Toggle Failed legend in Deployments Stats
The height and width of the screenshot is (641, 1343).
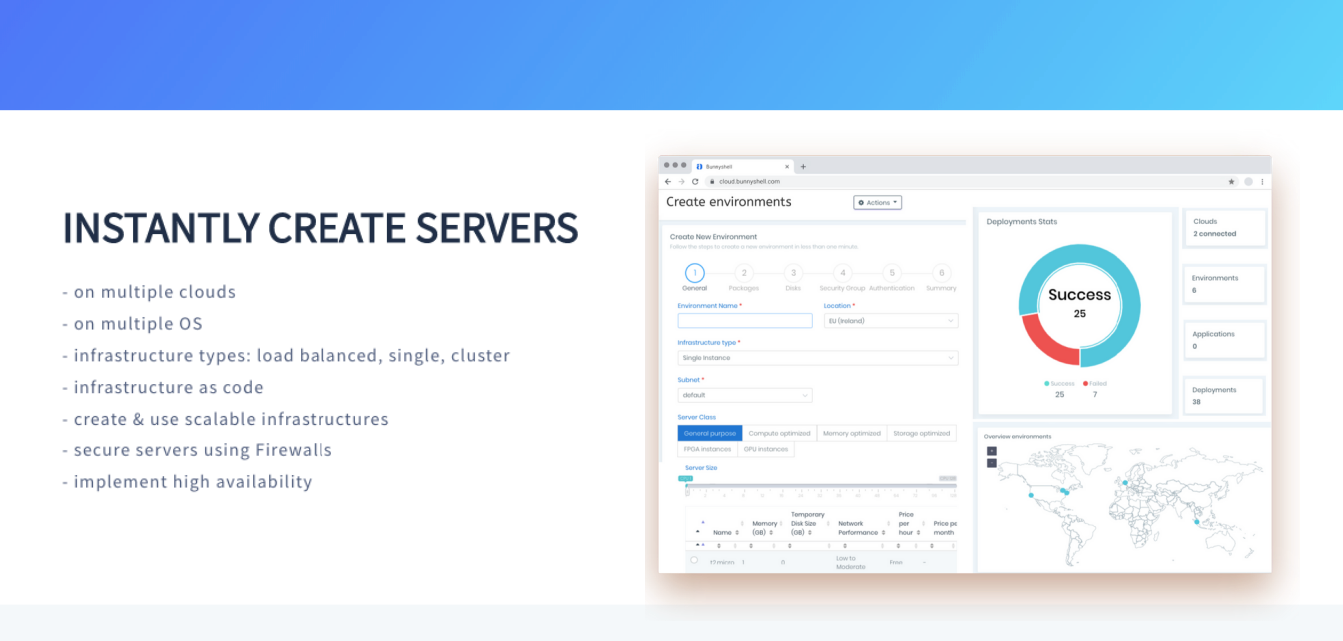(1094, 383)
